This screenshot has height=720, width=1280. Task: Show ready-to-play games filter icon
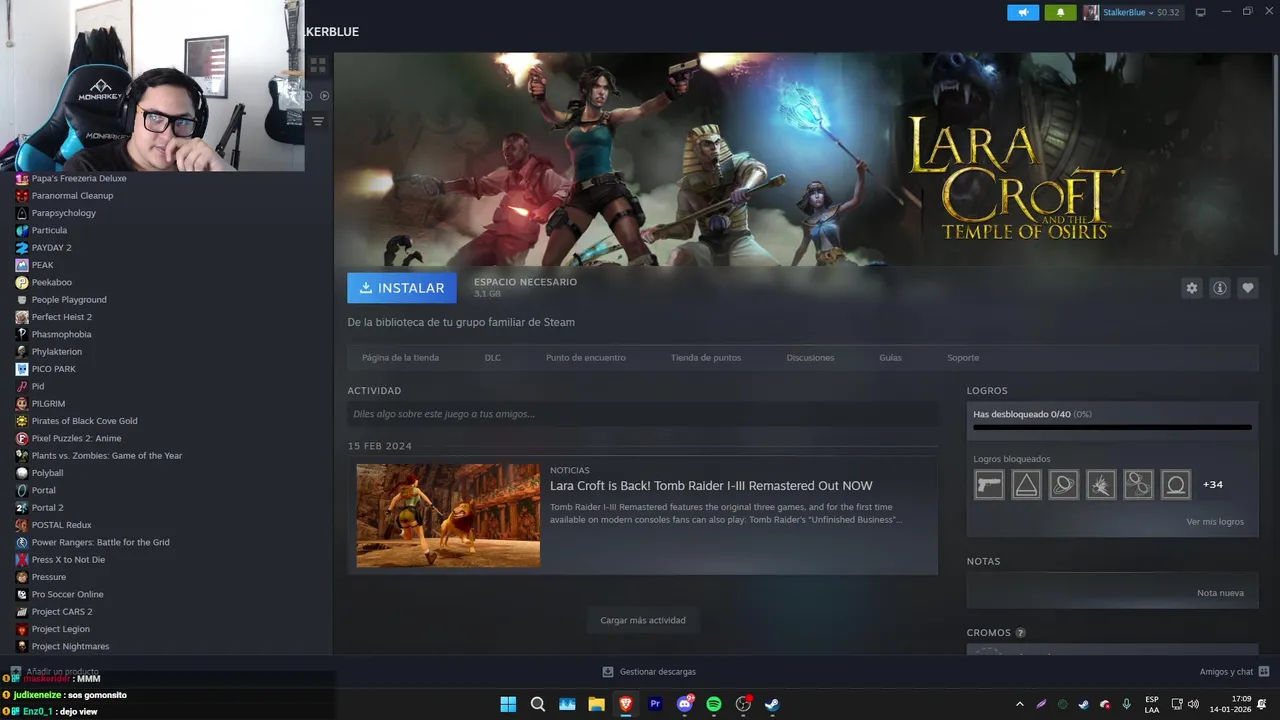325,96
